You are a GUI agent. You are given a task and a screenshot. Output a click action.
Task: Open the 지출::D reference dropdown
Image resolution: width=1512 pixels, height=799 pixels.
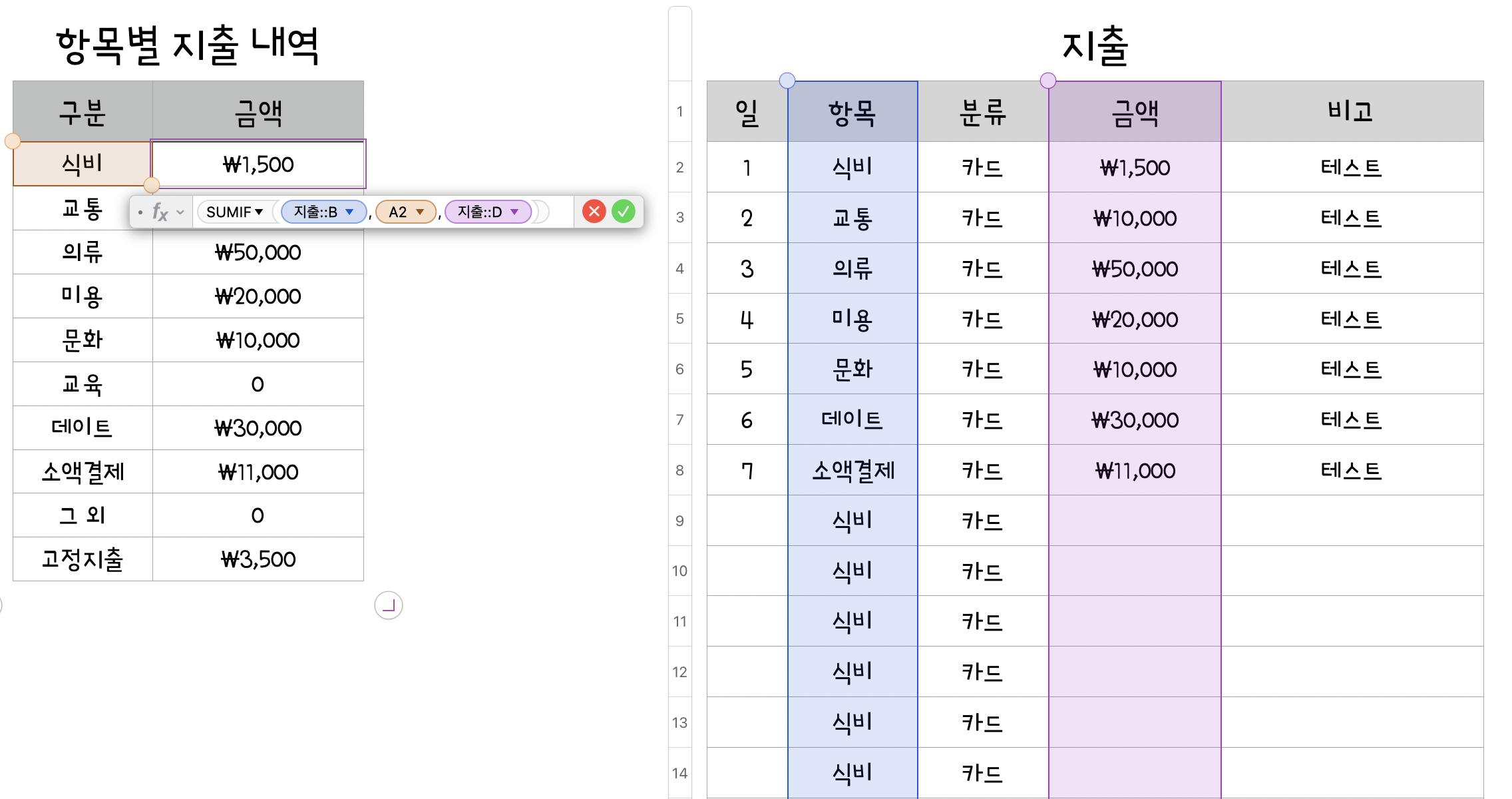coord(514,212)
